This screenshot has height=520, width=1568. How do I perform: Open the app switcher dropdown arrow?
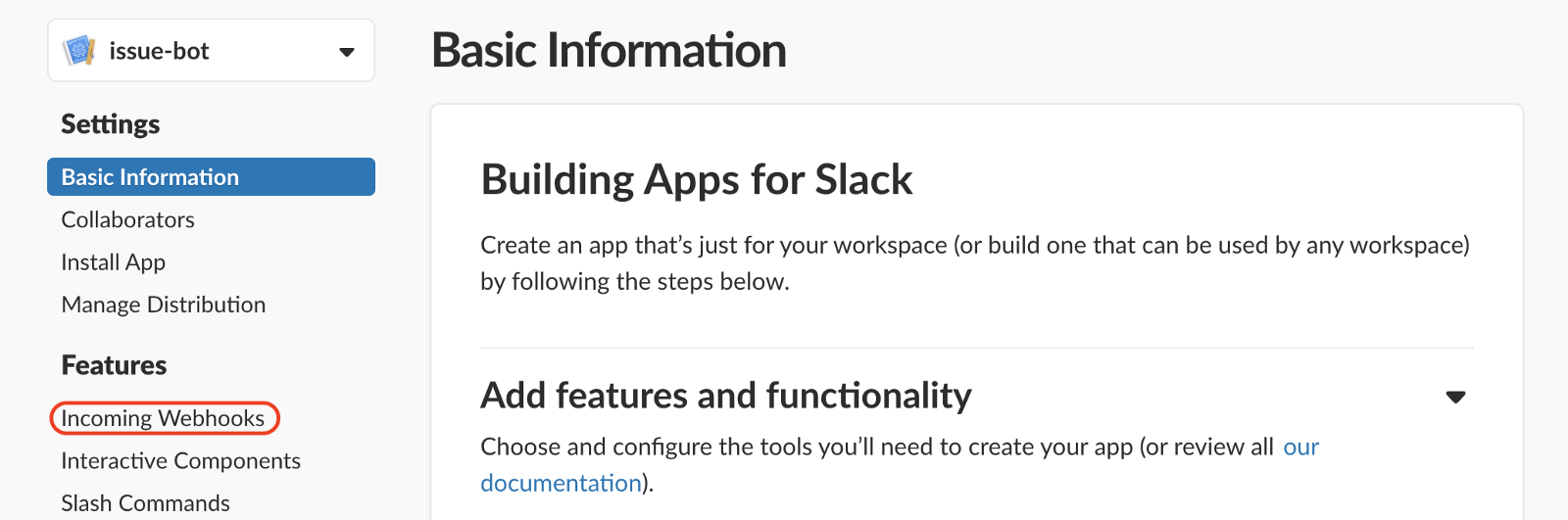[346, 52]
